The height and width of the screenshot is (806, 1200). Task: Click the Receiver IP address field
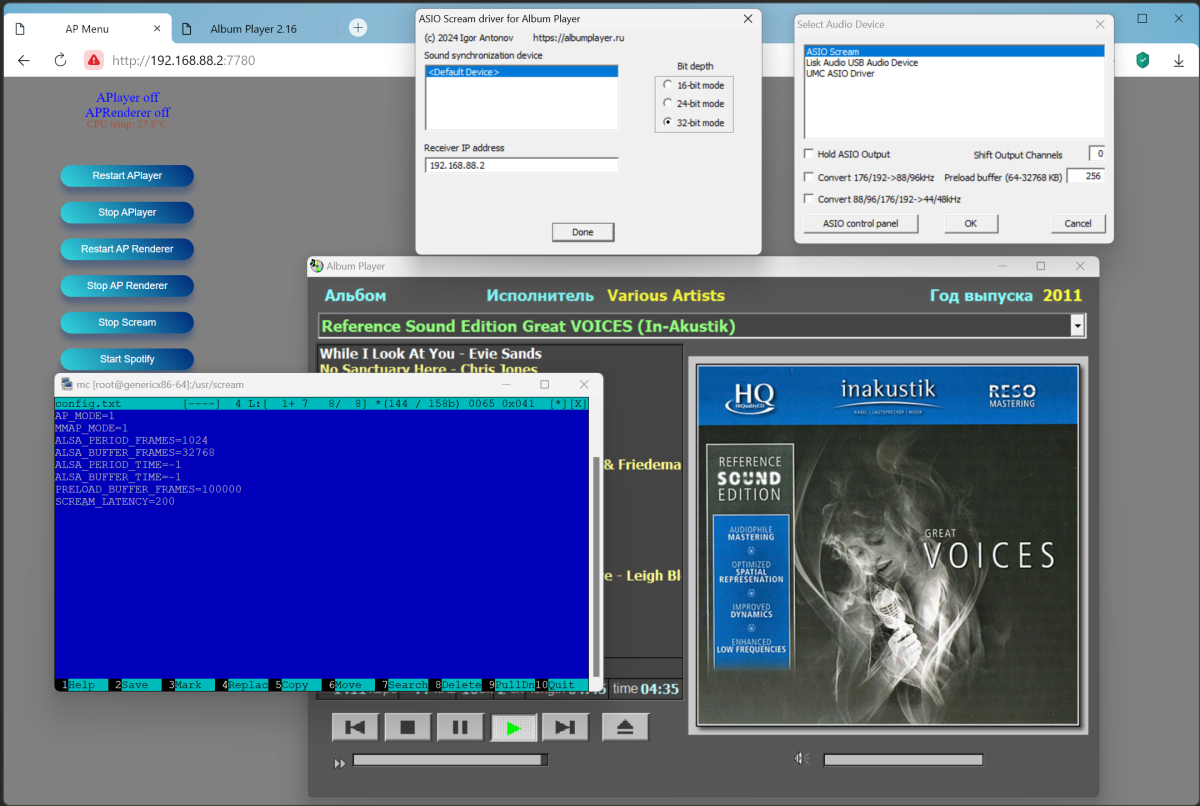(521, 165)
